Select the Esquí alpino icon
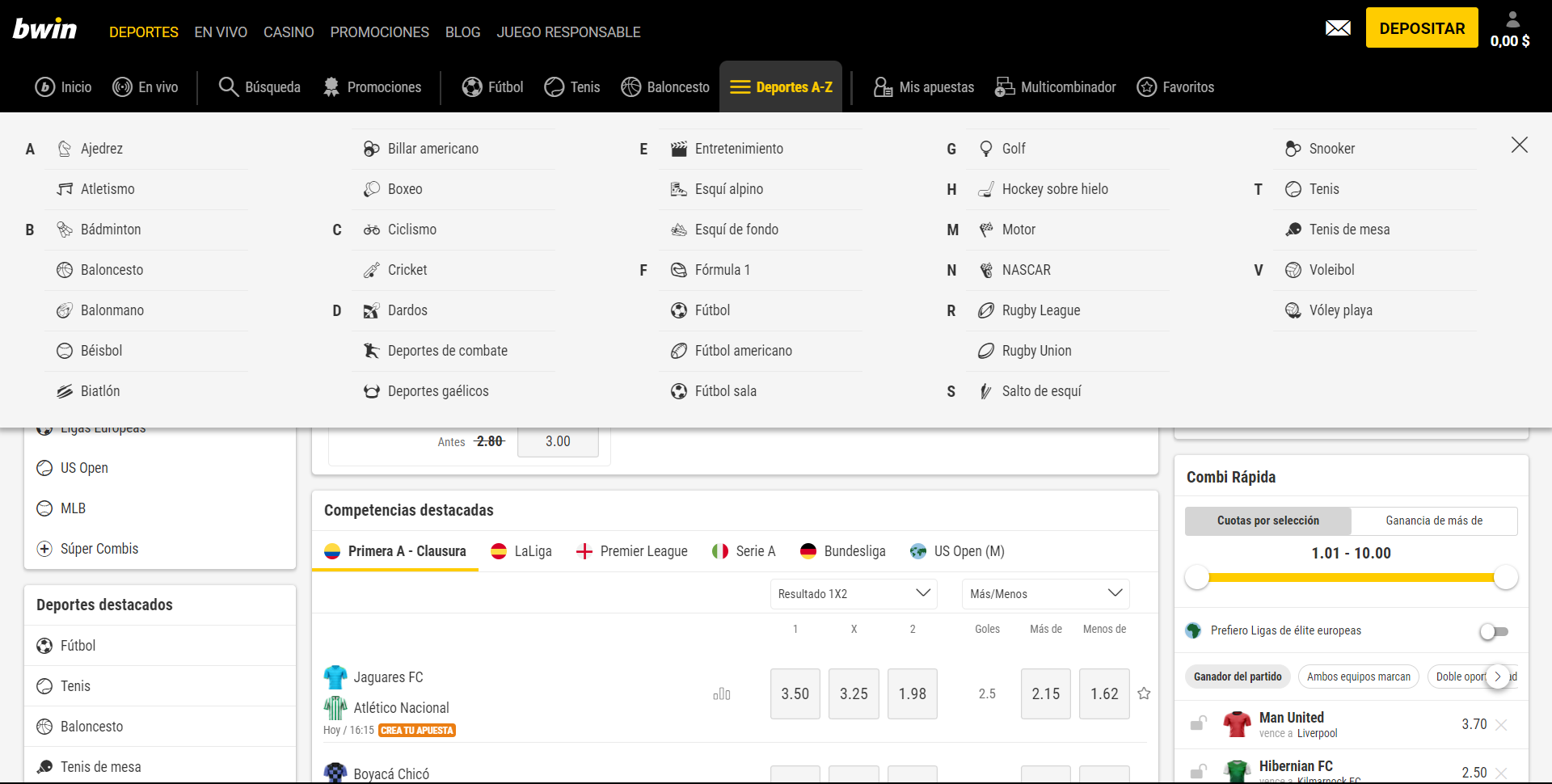 point(679,189)
